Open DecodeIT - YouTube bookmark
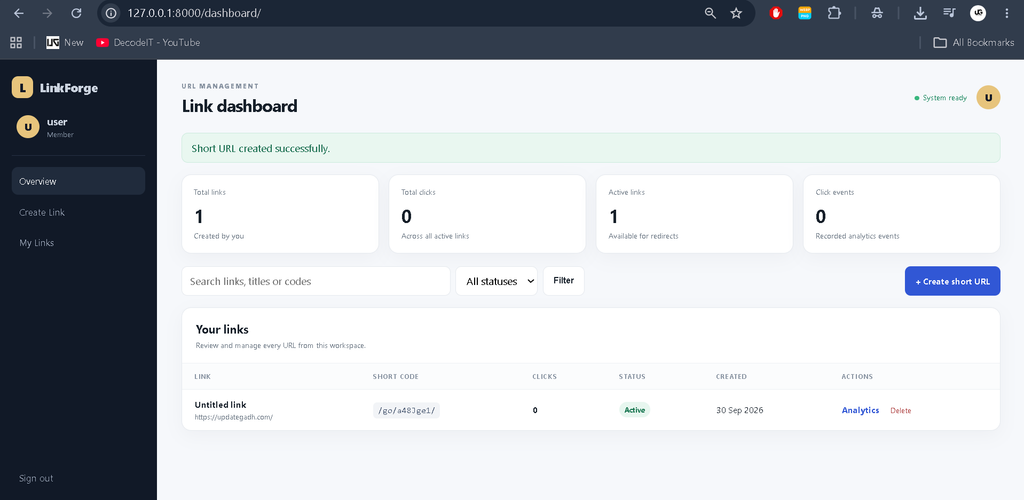 [148, 42]
